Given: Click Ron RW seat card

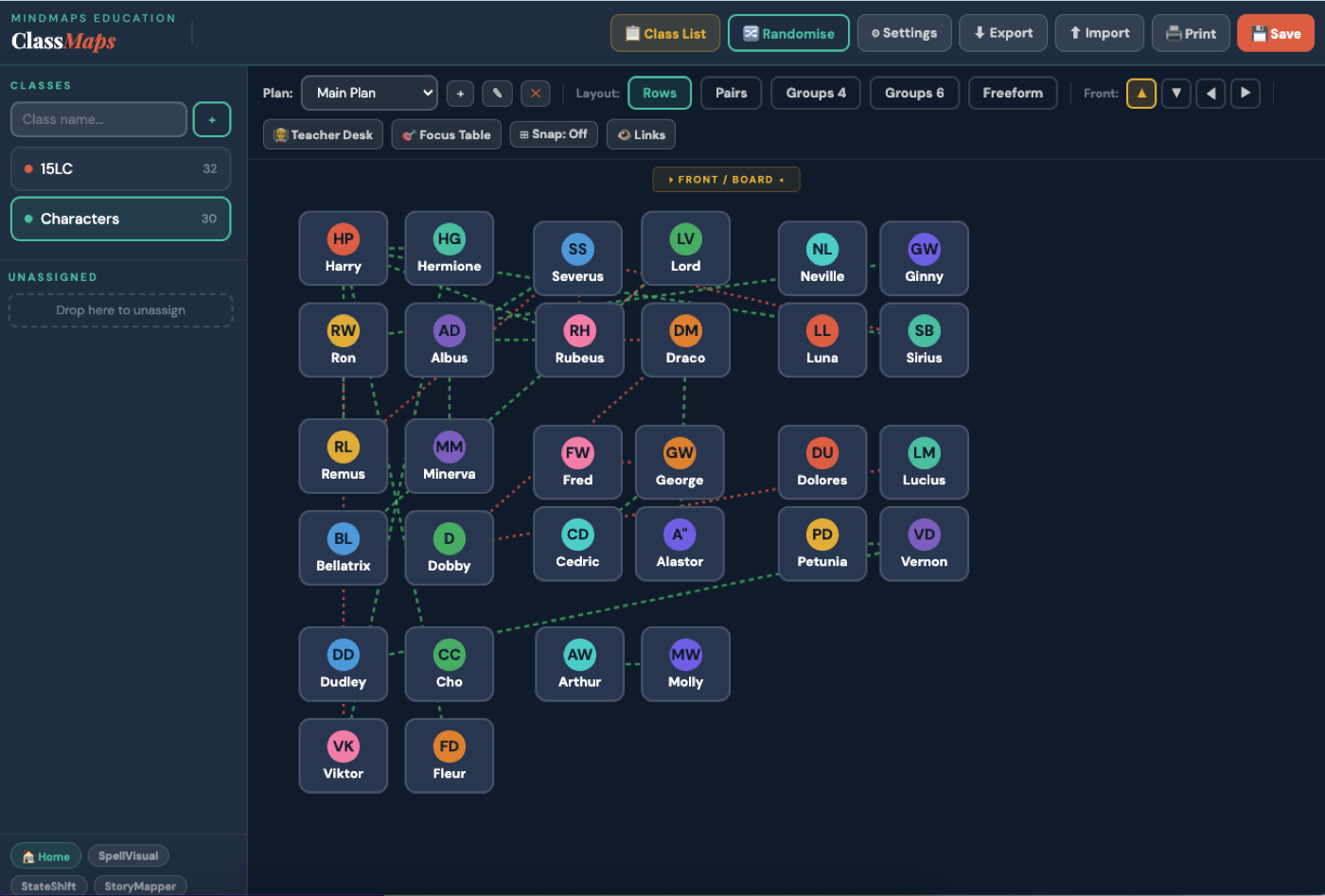Looking at the screenshot, I should [x=343, y=340].
